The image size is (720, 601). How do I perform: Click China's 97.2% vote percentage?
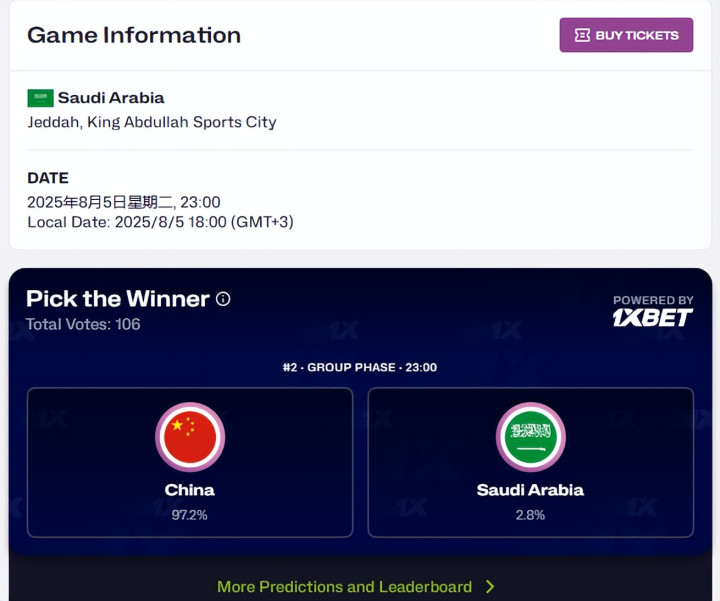[190, 515]
